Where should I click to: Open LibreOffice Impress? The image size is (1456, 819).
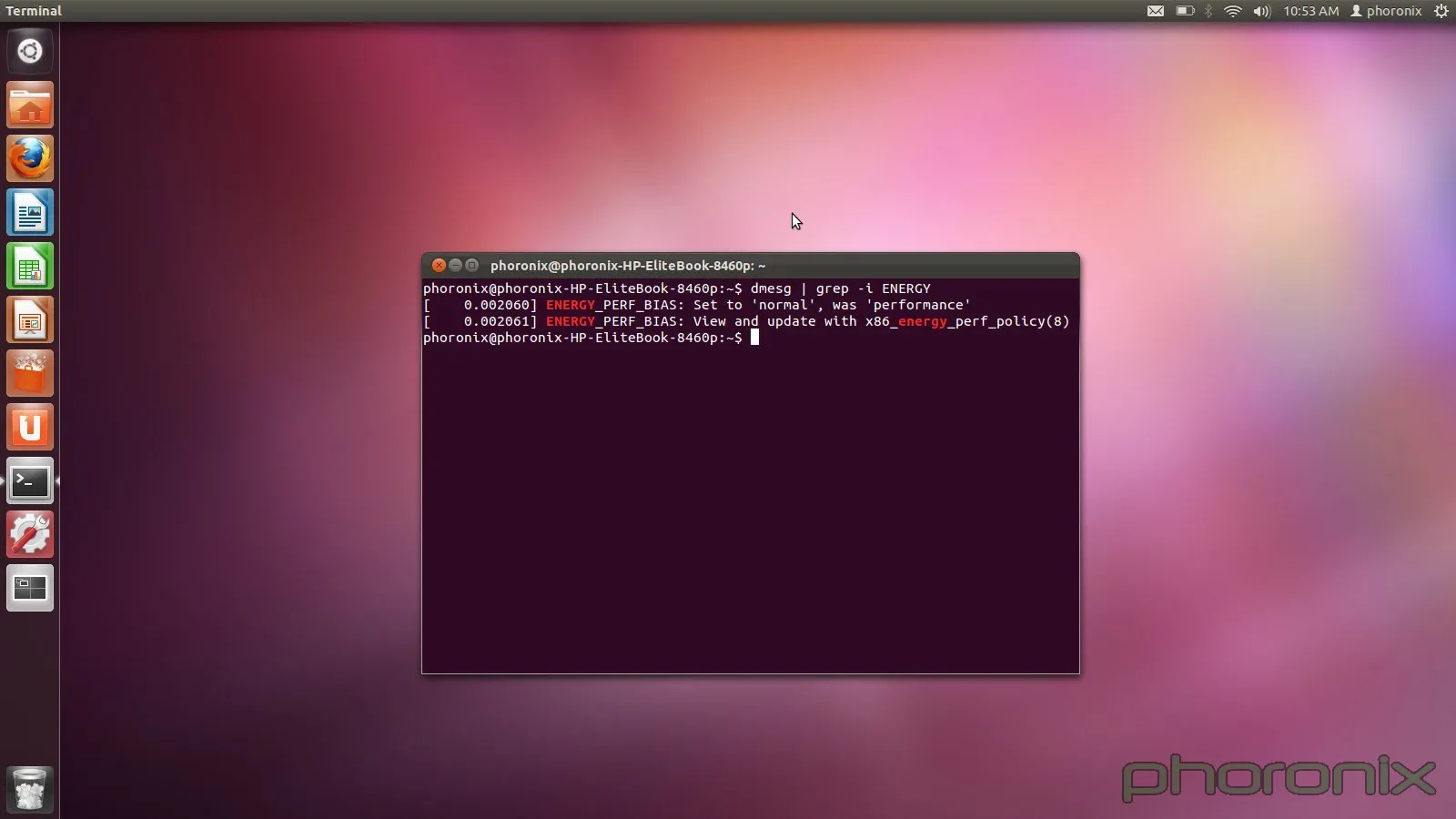[30, 319]
